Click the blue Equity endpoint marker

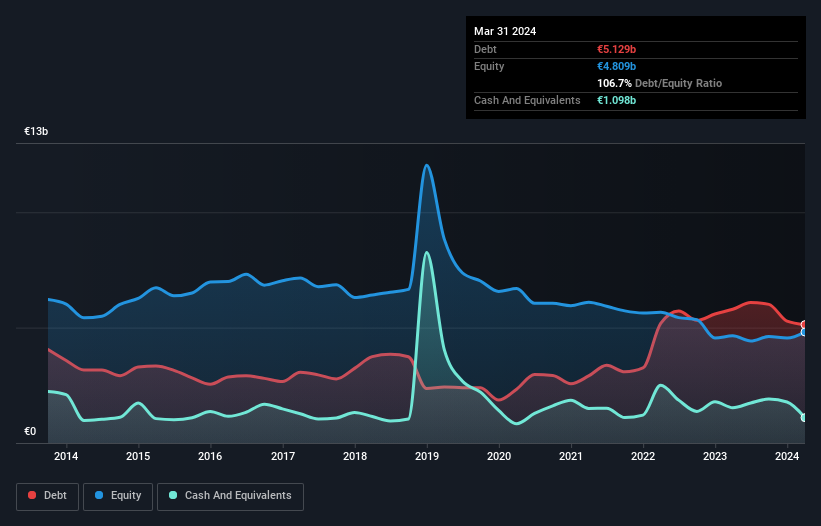tap(805, 332)
